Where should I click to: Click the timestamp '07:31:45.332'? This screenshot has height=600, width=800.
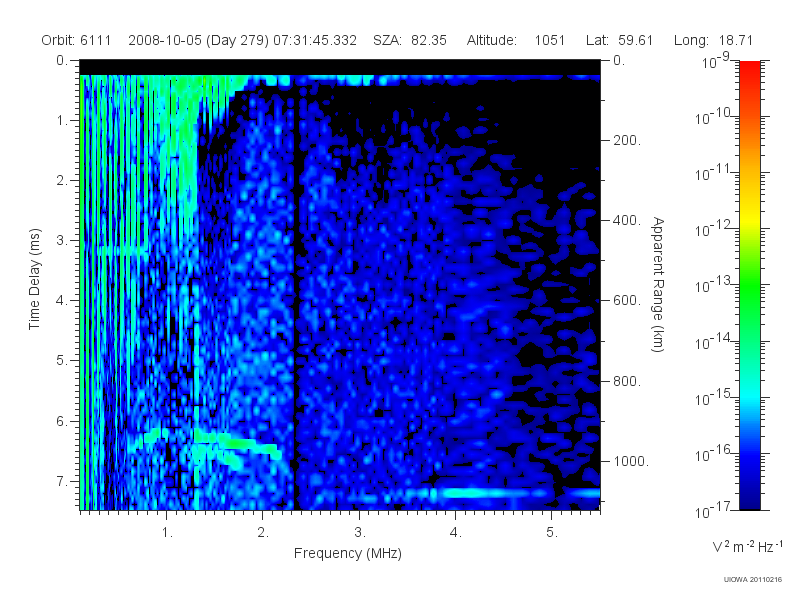point(315,40)
